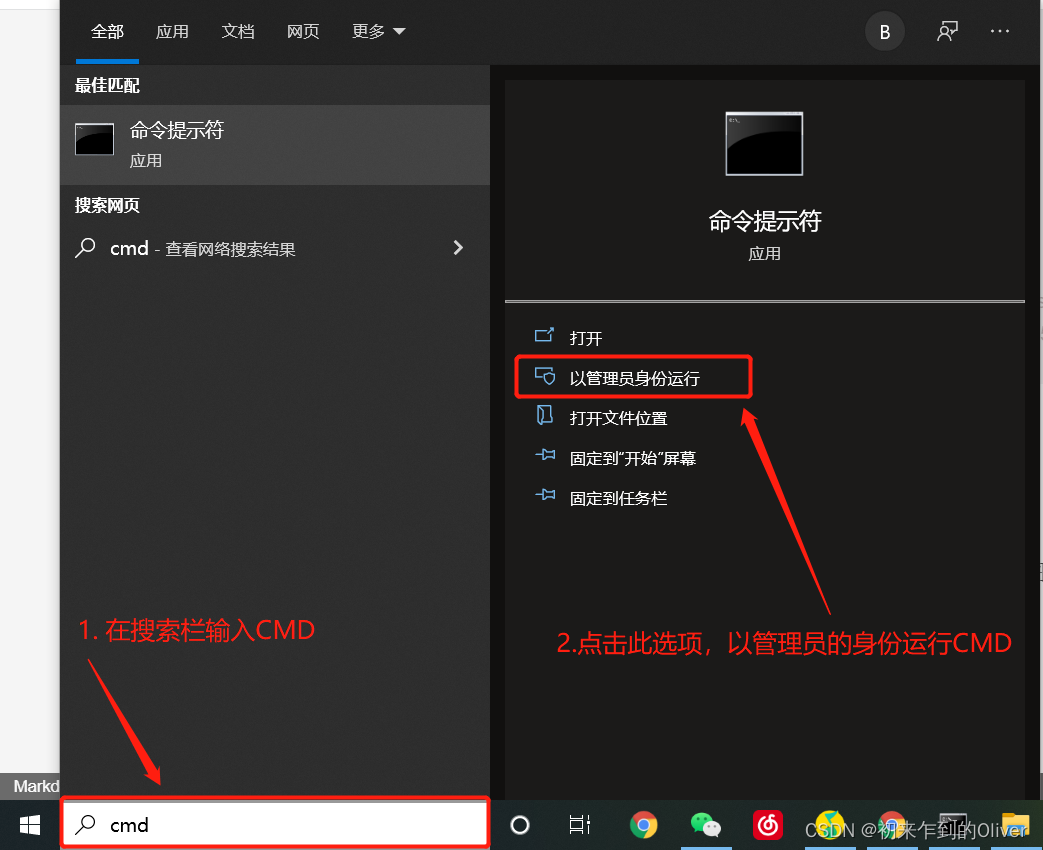Click the feedback icon at top right
This screenshot has width=1043, height=850.
coord(946,31)
